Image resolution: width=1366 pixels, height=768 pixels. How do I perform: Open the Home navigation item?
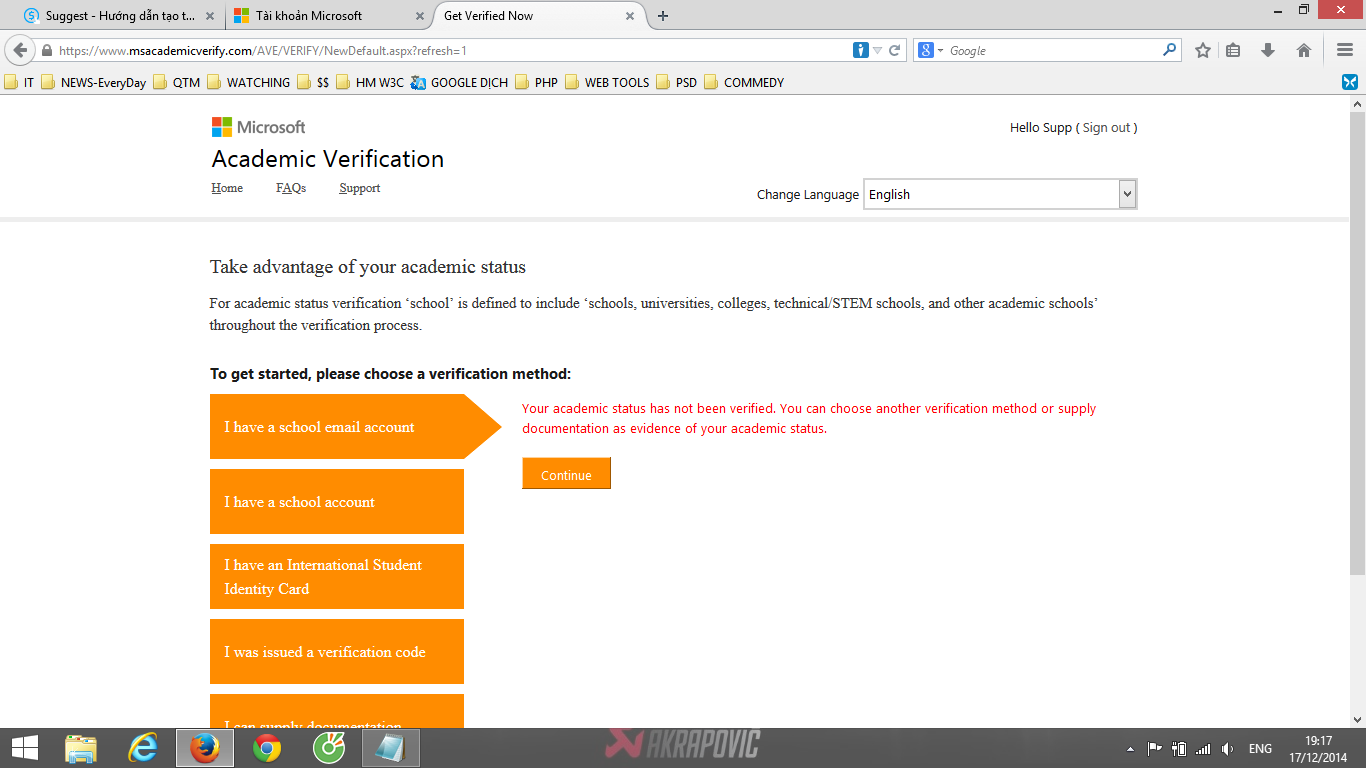click(x=227, y=188)
